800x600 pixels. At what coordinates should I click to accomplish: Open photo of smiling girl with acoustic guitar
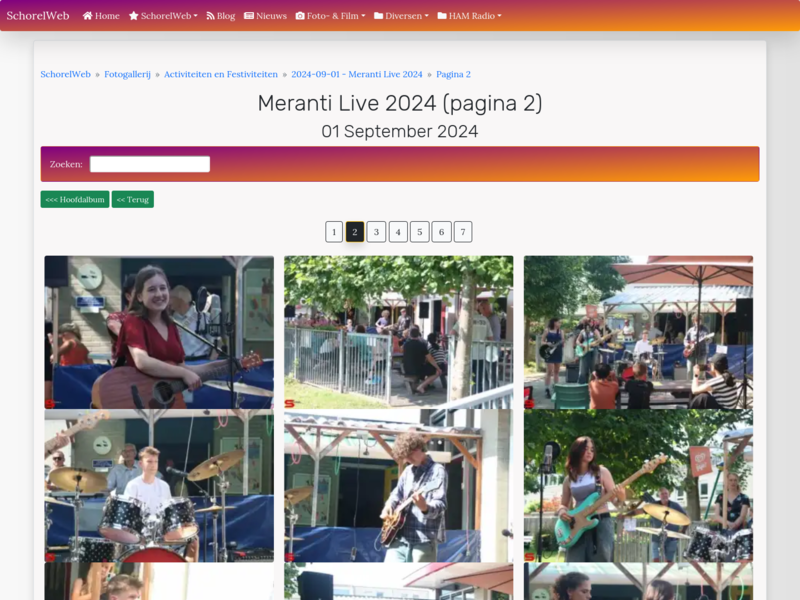coord(159,332)
